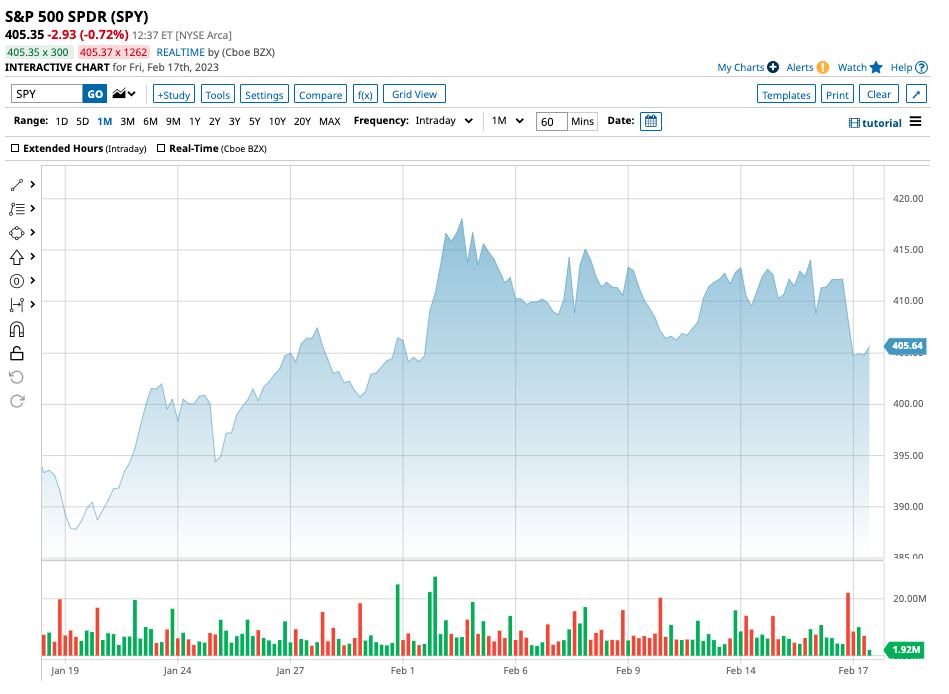Click the Help question mark icon
The image size is (949, 694).
921,68
